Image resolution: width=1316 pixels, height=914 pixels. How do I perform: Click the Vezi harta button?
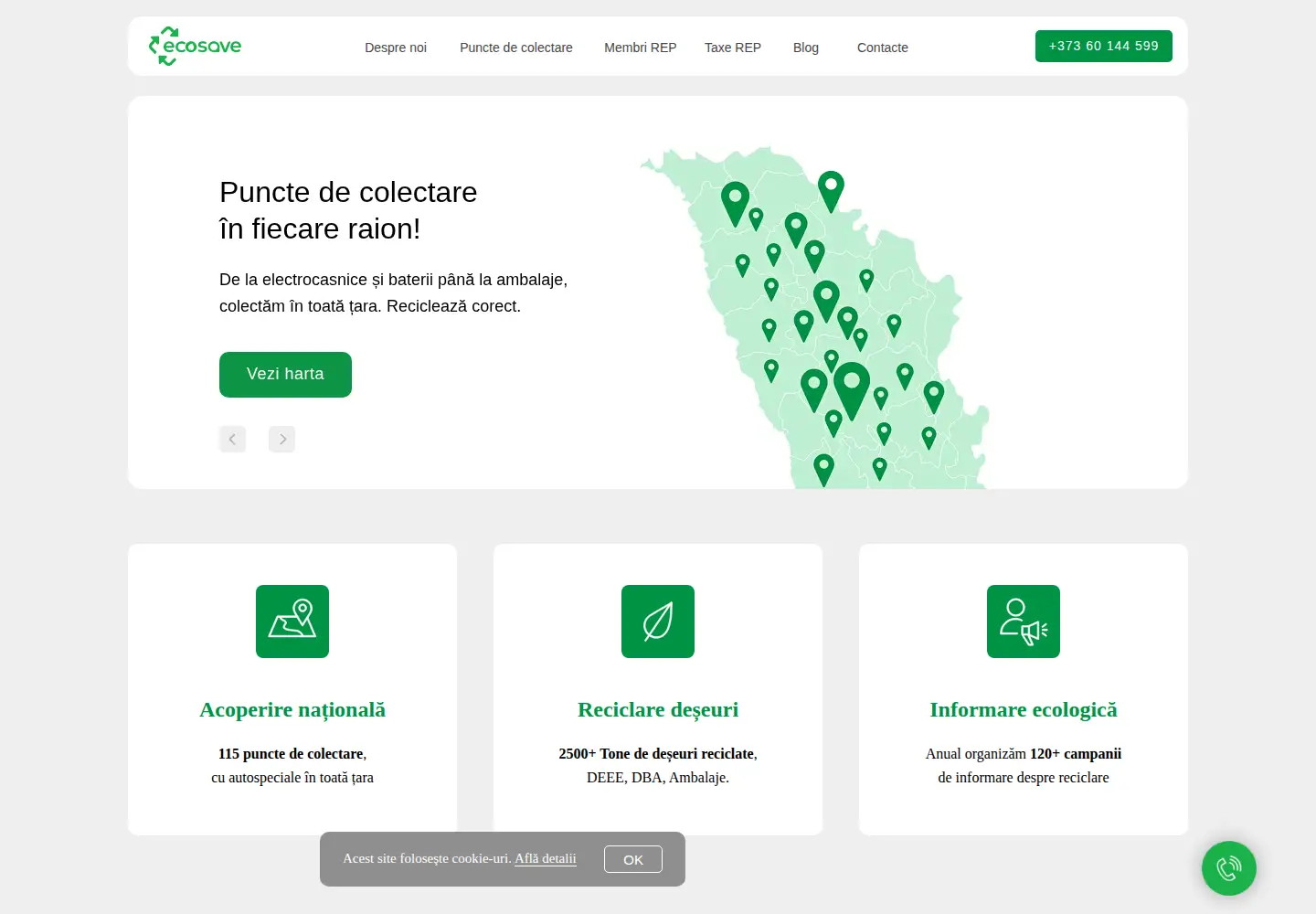(285, 374)
